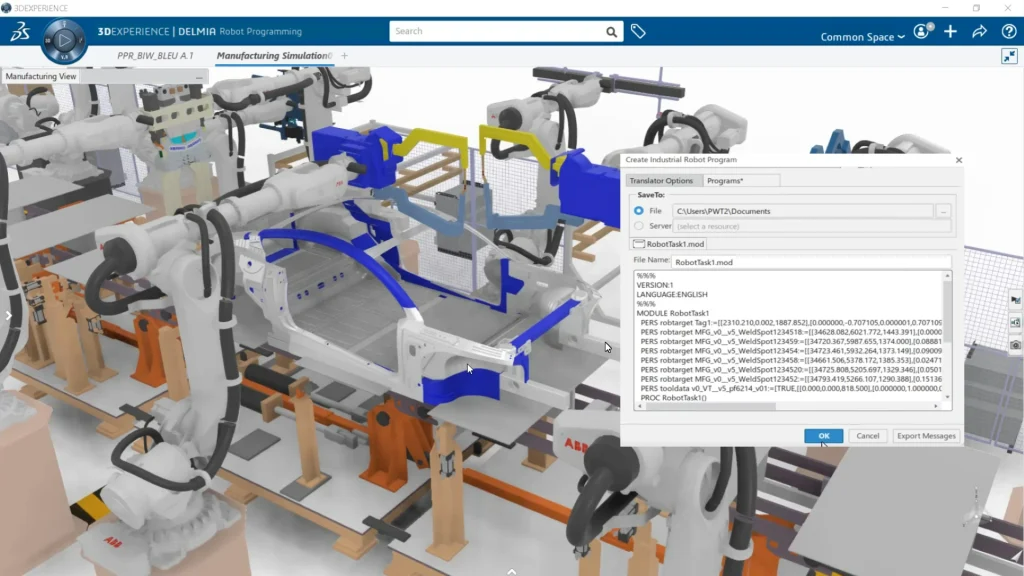Image resolution: width=1024 pixels, height=576 pixels.
Task: Click the plus add icon in top bar
Action: click(950, 32)
